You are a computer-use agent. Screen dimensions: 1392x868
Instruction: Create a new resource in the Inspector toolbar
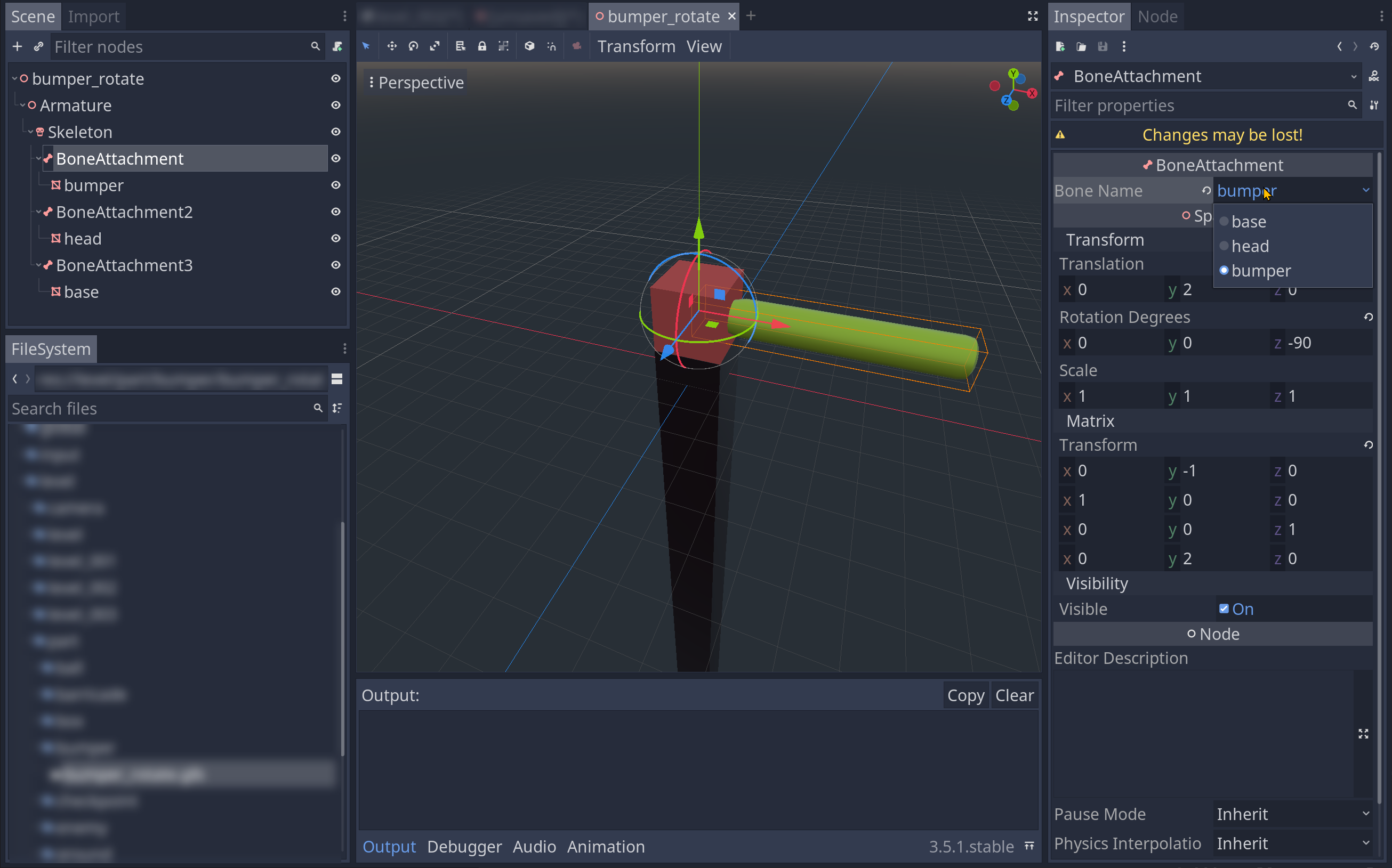coord(1059,46)
